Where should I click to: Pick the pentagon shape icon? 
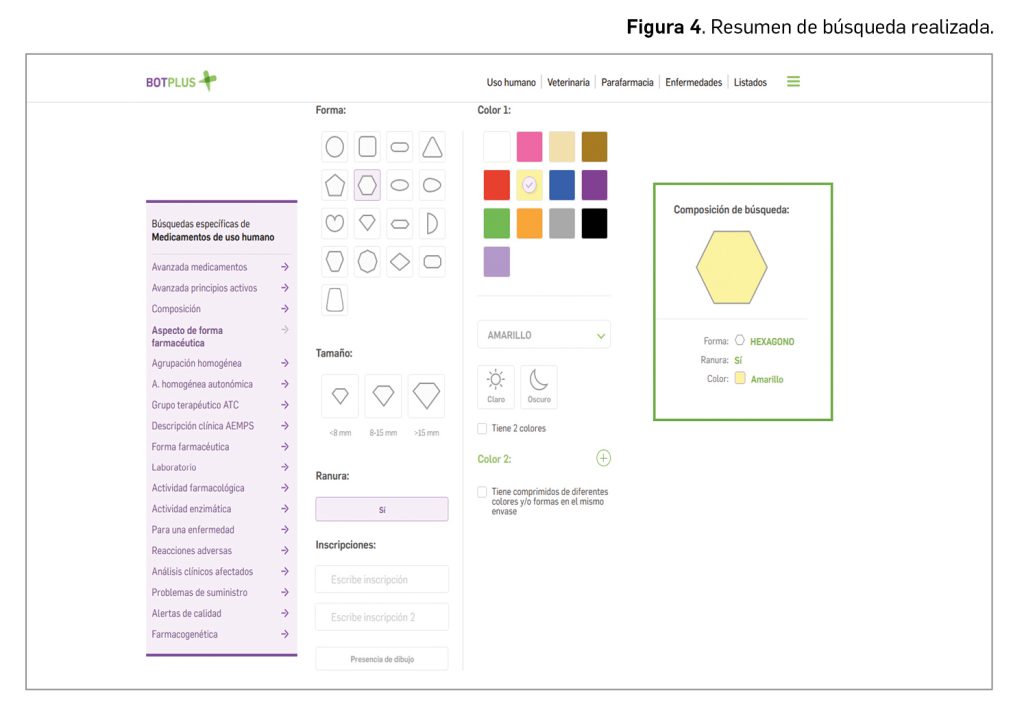335,185
